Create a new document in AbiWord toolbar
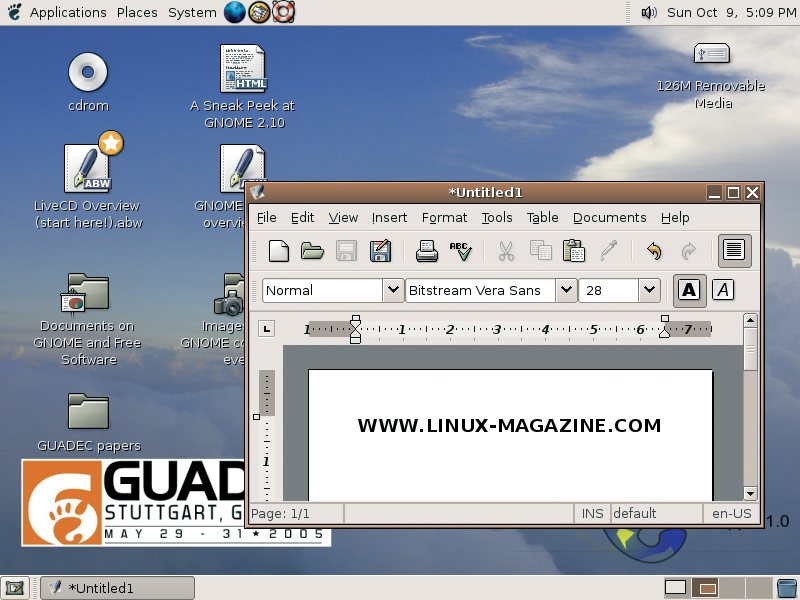 coord(279,251)
